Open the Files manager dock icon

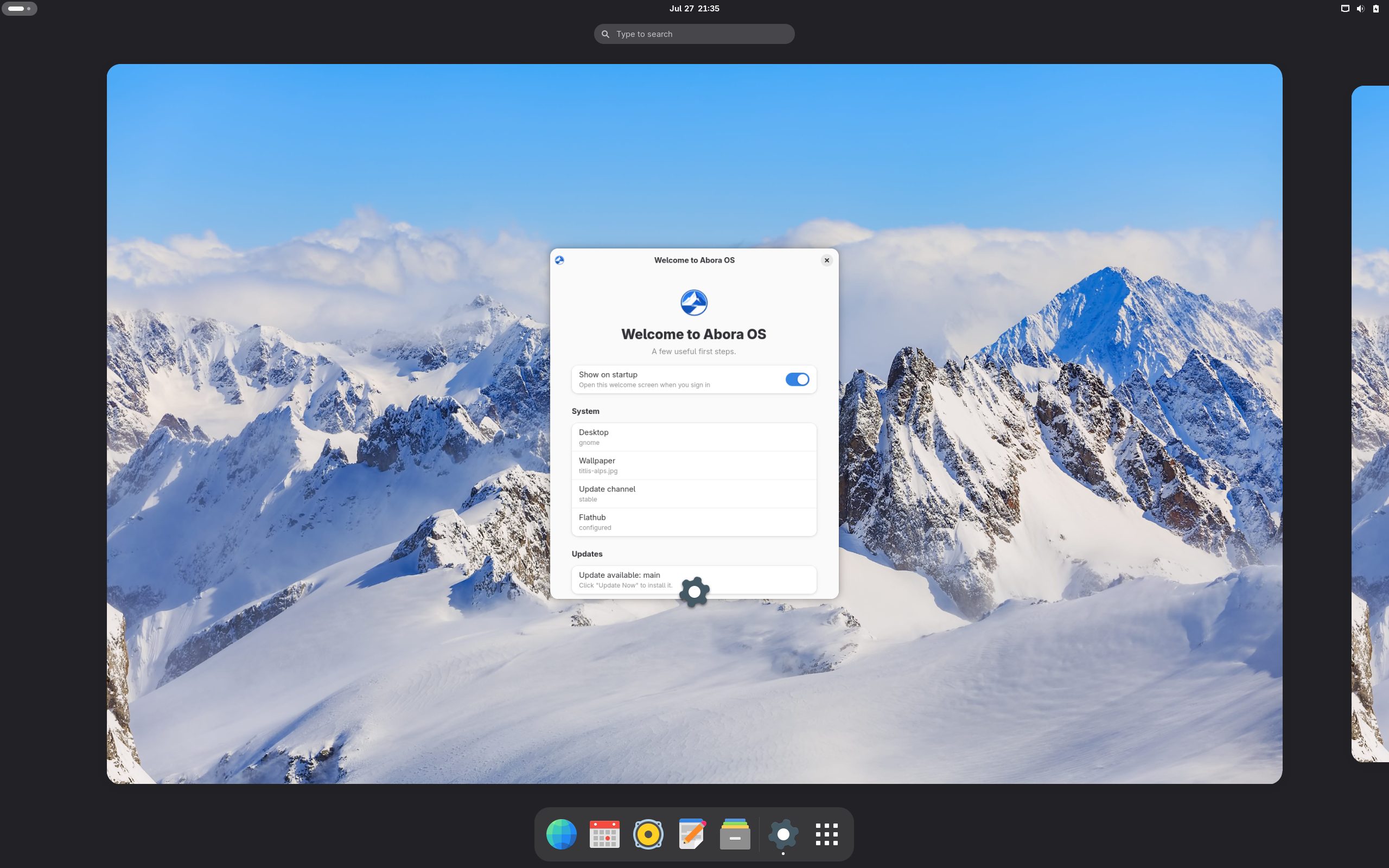coord(735,834)
